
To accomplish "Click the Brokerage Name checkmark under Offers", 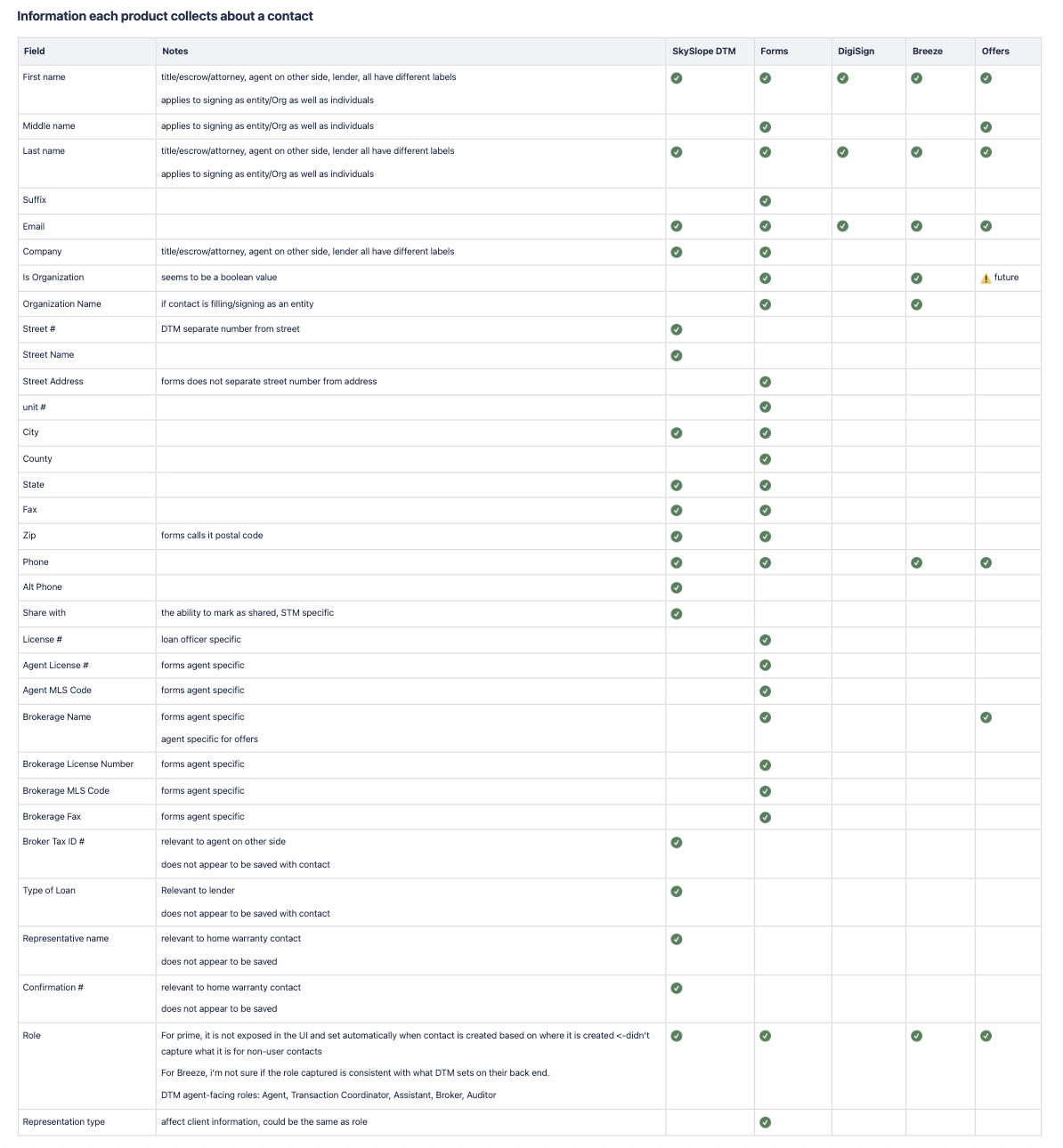I will [986, 717].
